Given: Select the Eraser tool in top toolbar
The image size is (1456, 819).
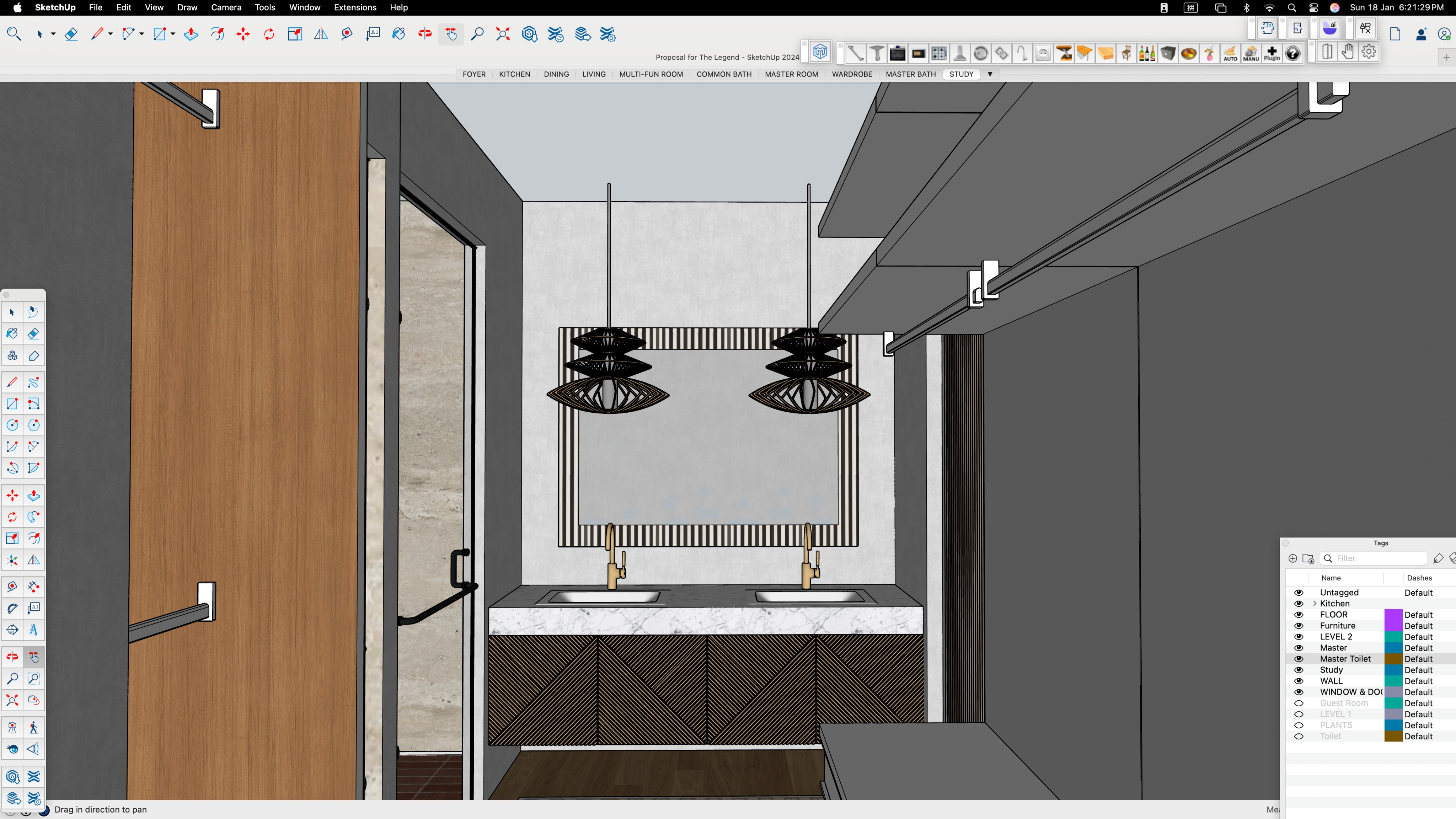Looking at the screenshot, I should click(71, 34).
